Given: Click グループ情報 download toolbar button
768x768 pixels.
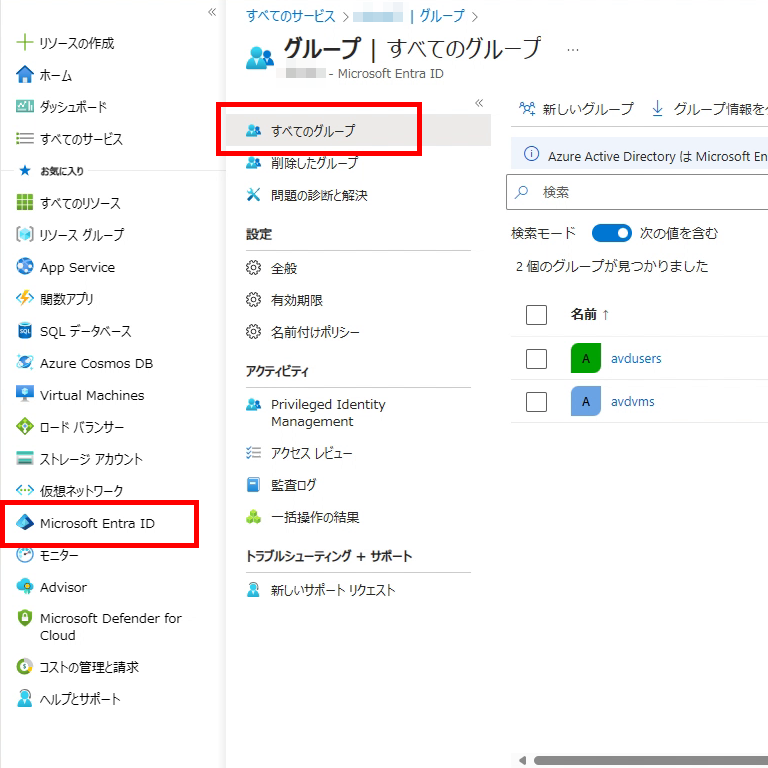Looking at the screenshot, I should tap(709, 109).
